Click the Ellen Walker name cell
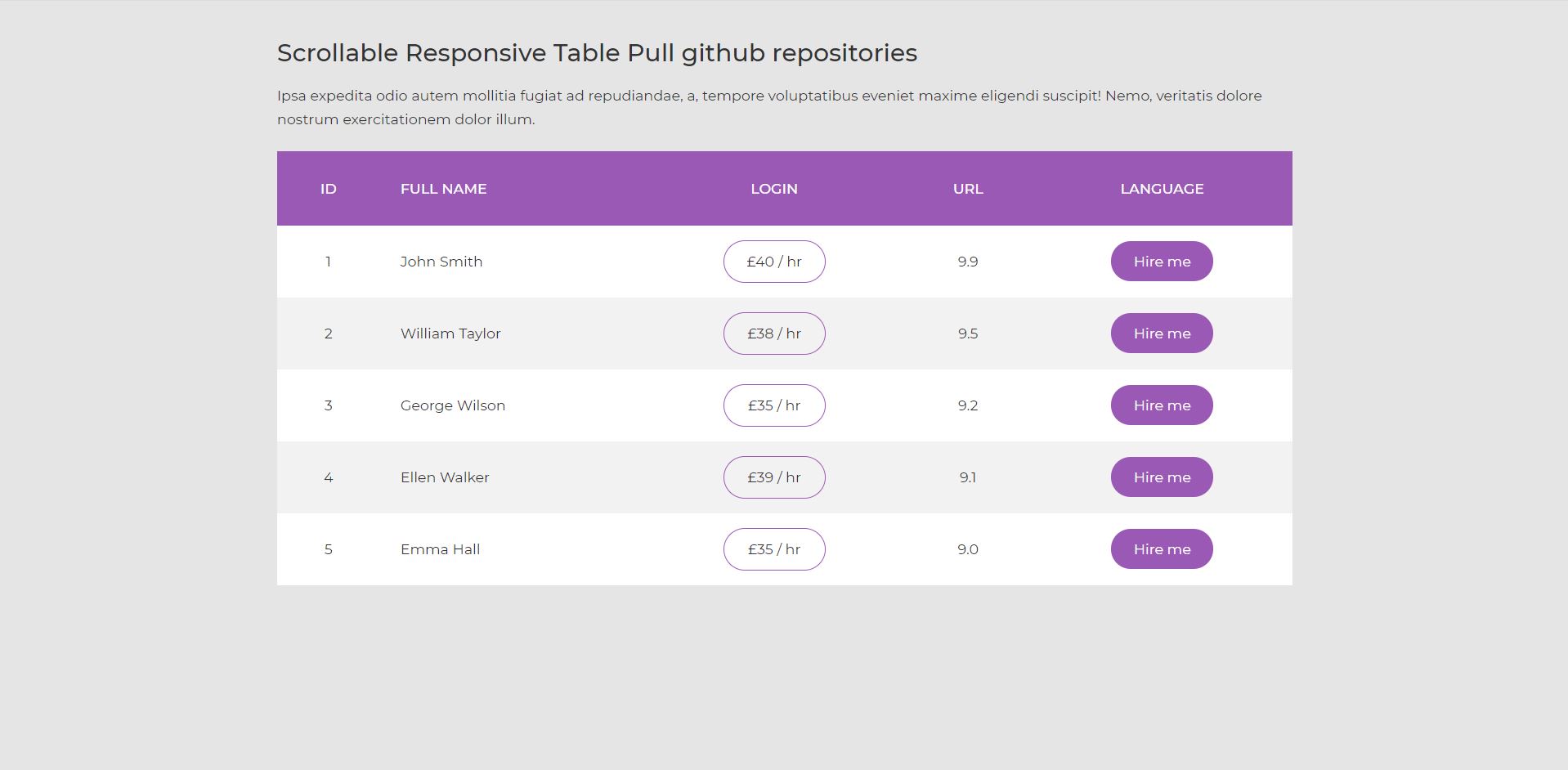Viewport: 1568px width, 770px height. click(x=445, y=477)
